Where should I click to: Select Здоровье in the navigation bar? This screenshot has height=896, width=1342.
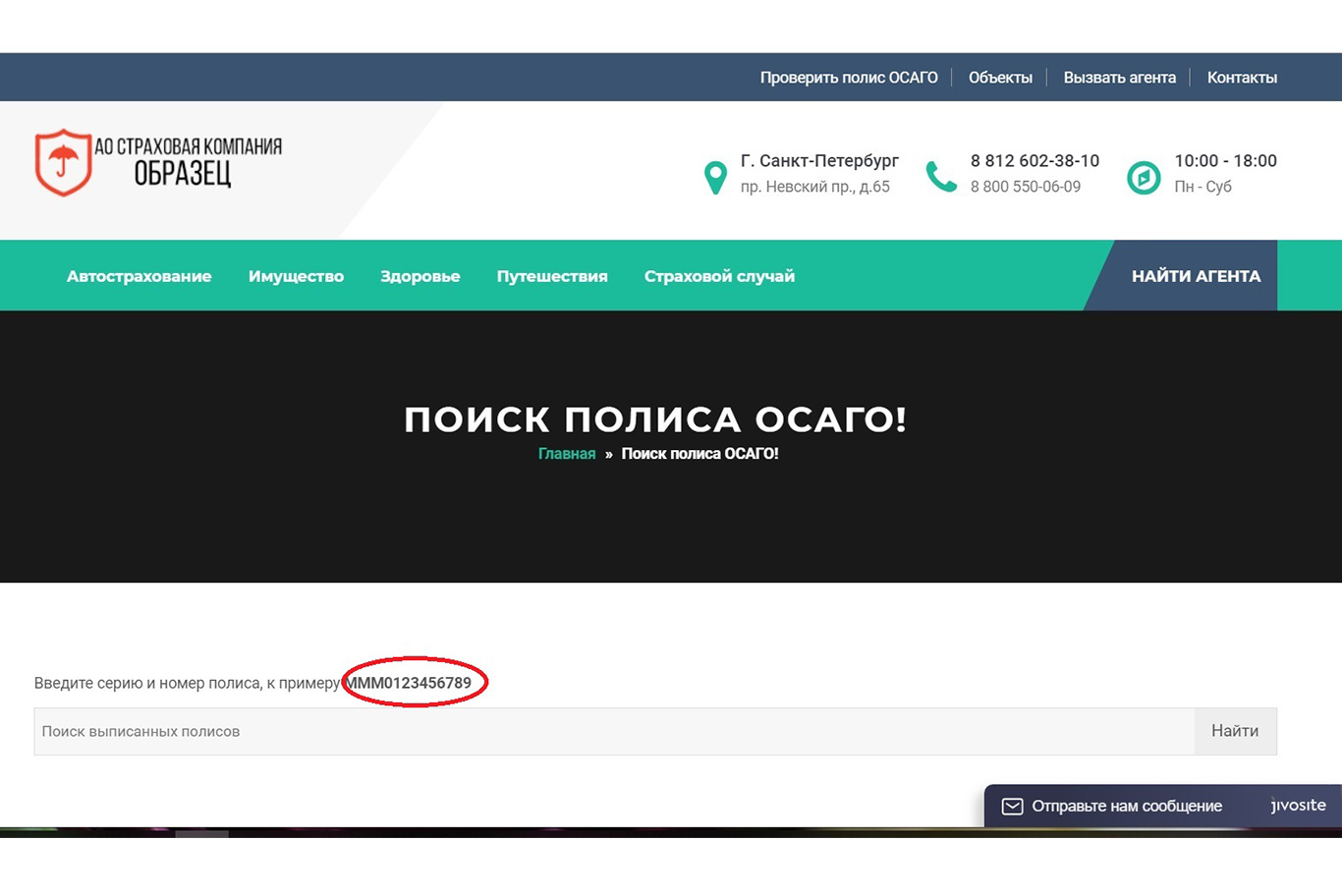pos(419,276)
